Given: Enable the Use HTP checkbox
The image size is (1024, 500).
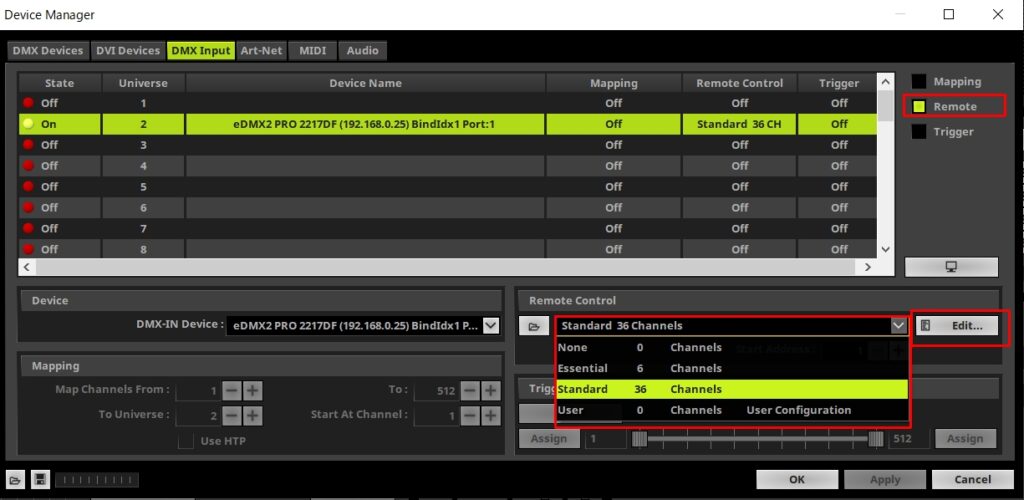Looking at the screenshot, I should (186, 441).
